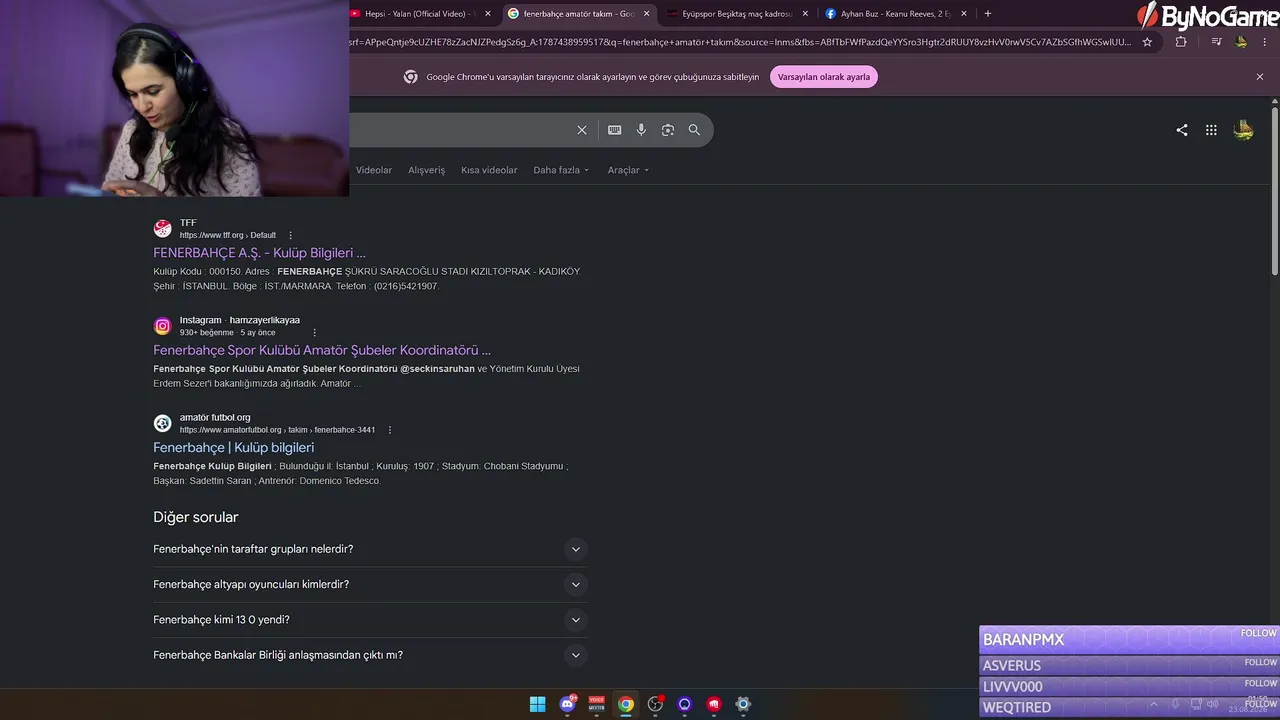Click the tff.org › Default URL text
This screenshot has width=1280, height=720.
pyautogui.click(x=228, y=235)
